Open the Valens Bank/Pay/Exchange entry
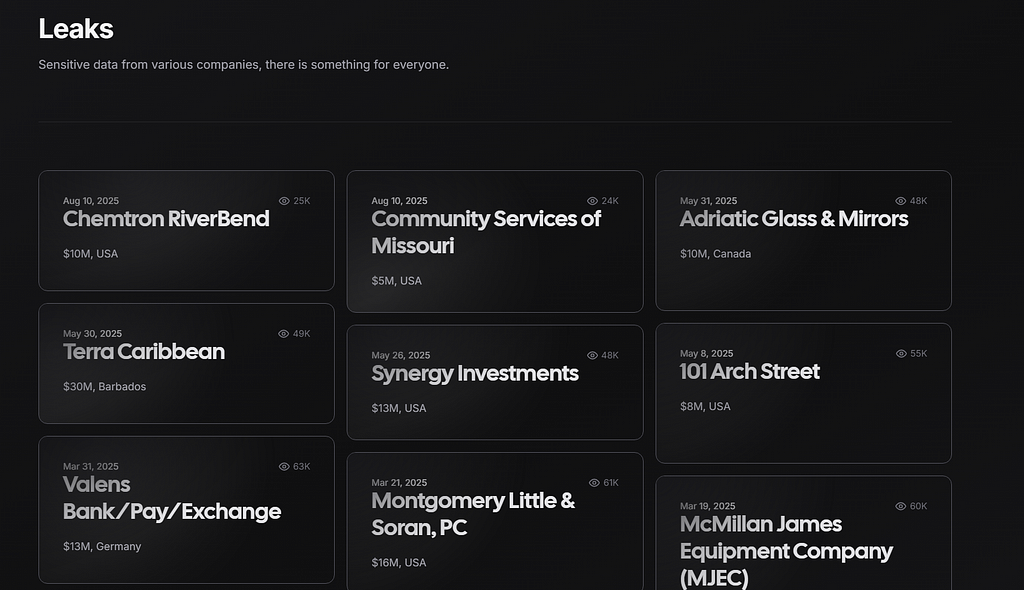Screen dimensions: 1024x590 click(x=172, y=498)
